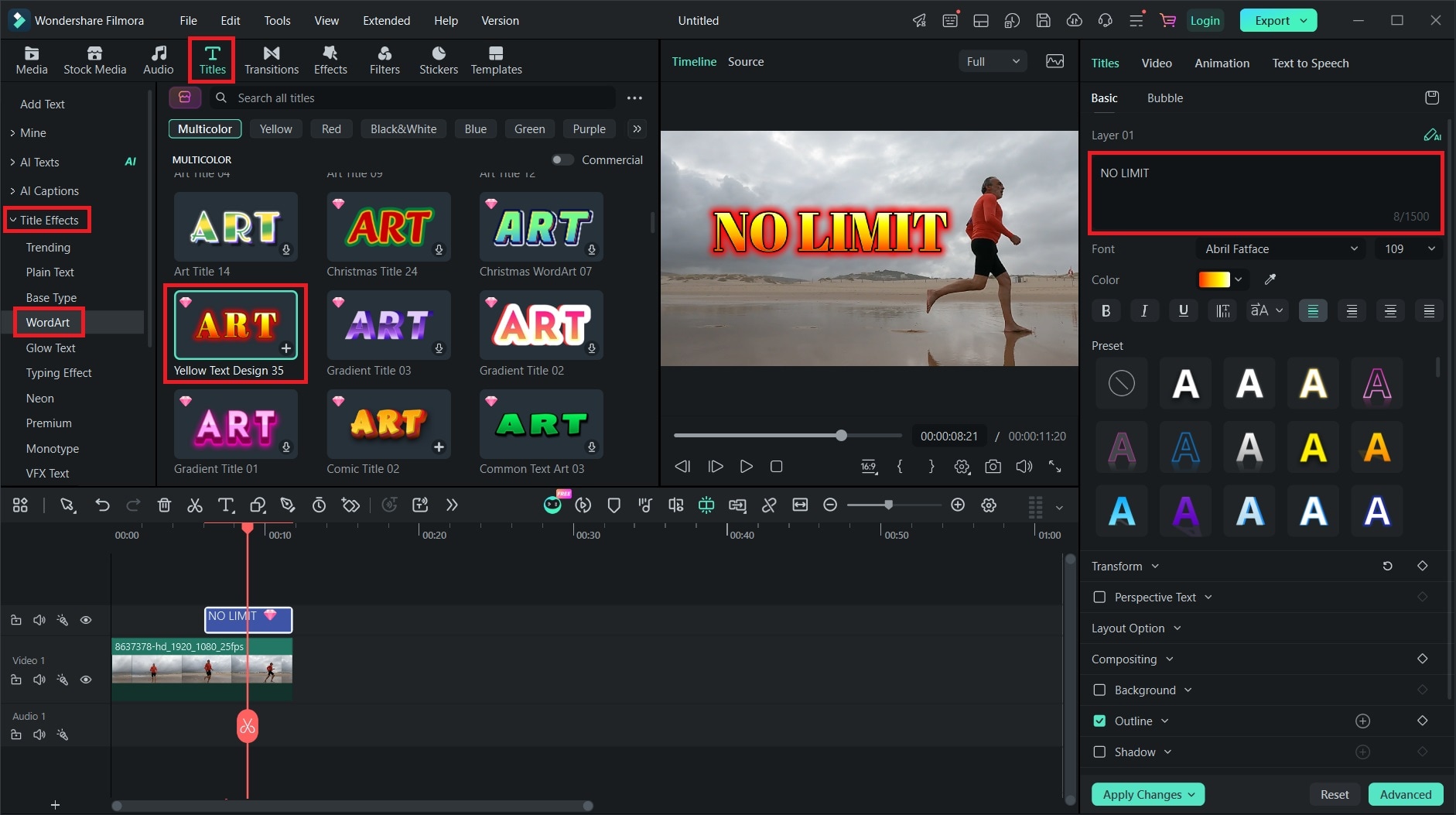Viewport: 1456px width, 815px height.
Task: Open the Stickers panel
Action: point(438,60)
